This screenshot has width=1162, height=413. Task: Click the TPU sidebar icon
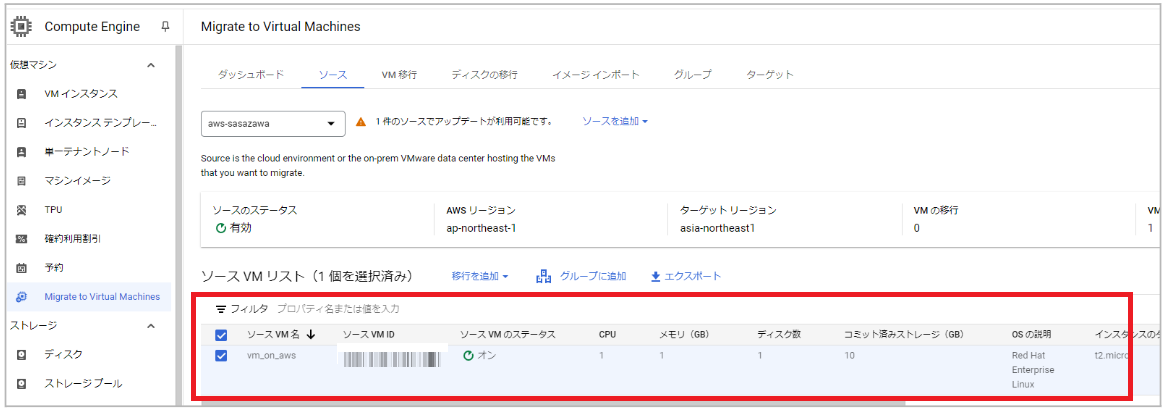click(21, 210)
